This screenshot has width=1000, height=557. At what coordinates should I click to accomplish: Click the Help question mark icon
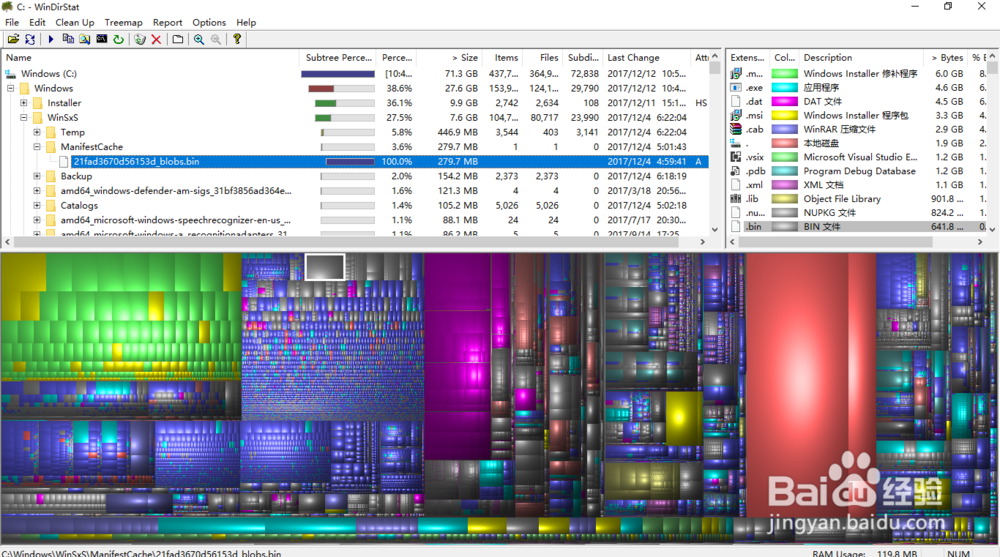pos(237,40)
